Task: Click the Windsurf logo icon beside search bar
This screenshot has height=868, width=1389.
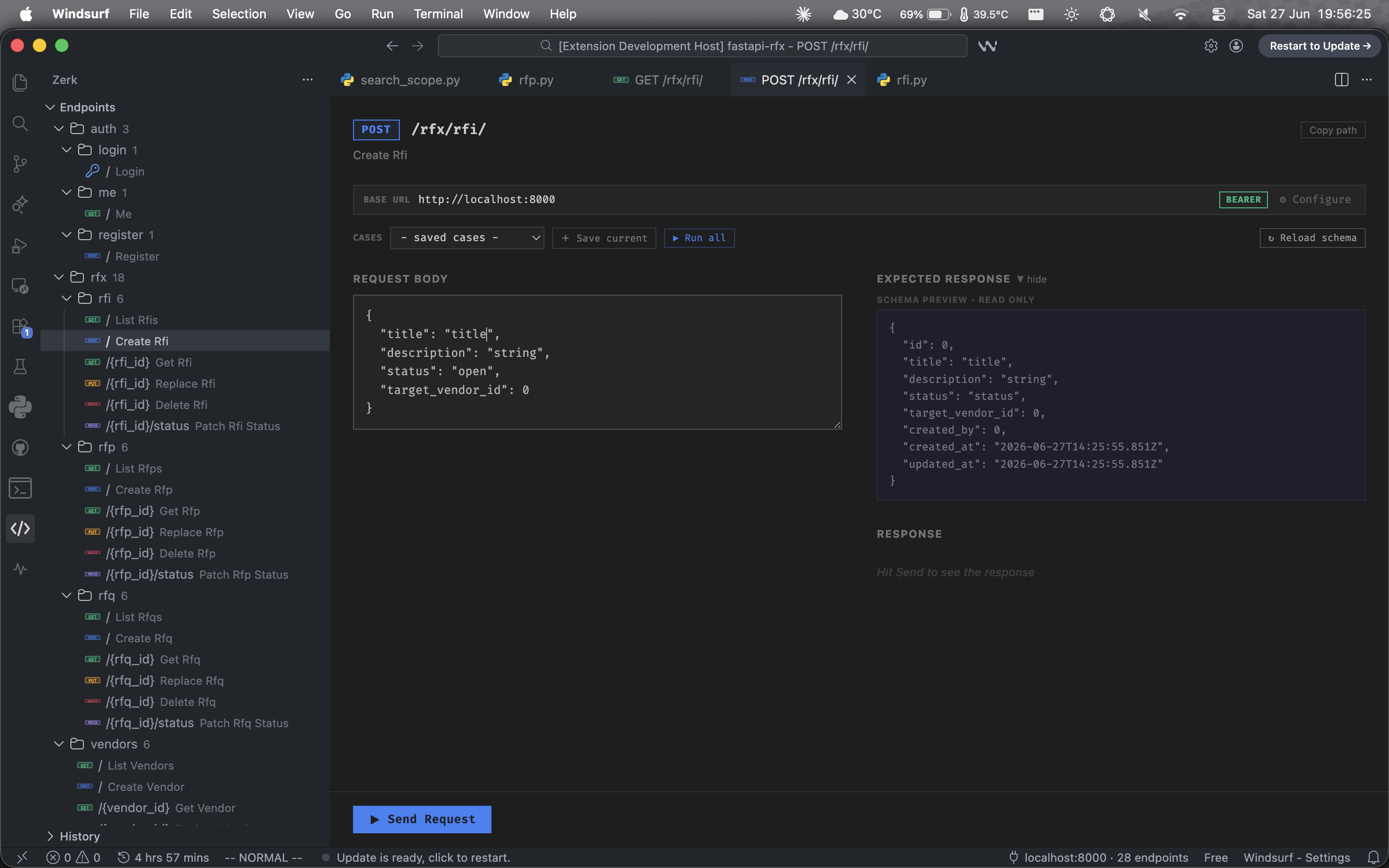Action: click(x=987, y=46)
